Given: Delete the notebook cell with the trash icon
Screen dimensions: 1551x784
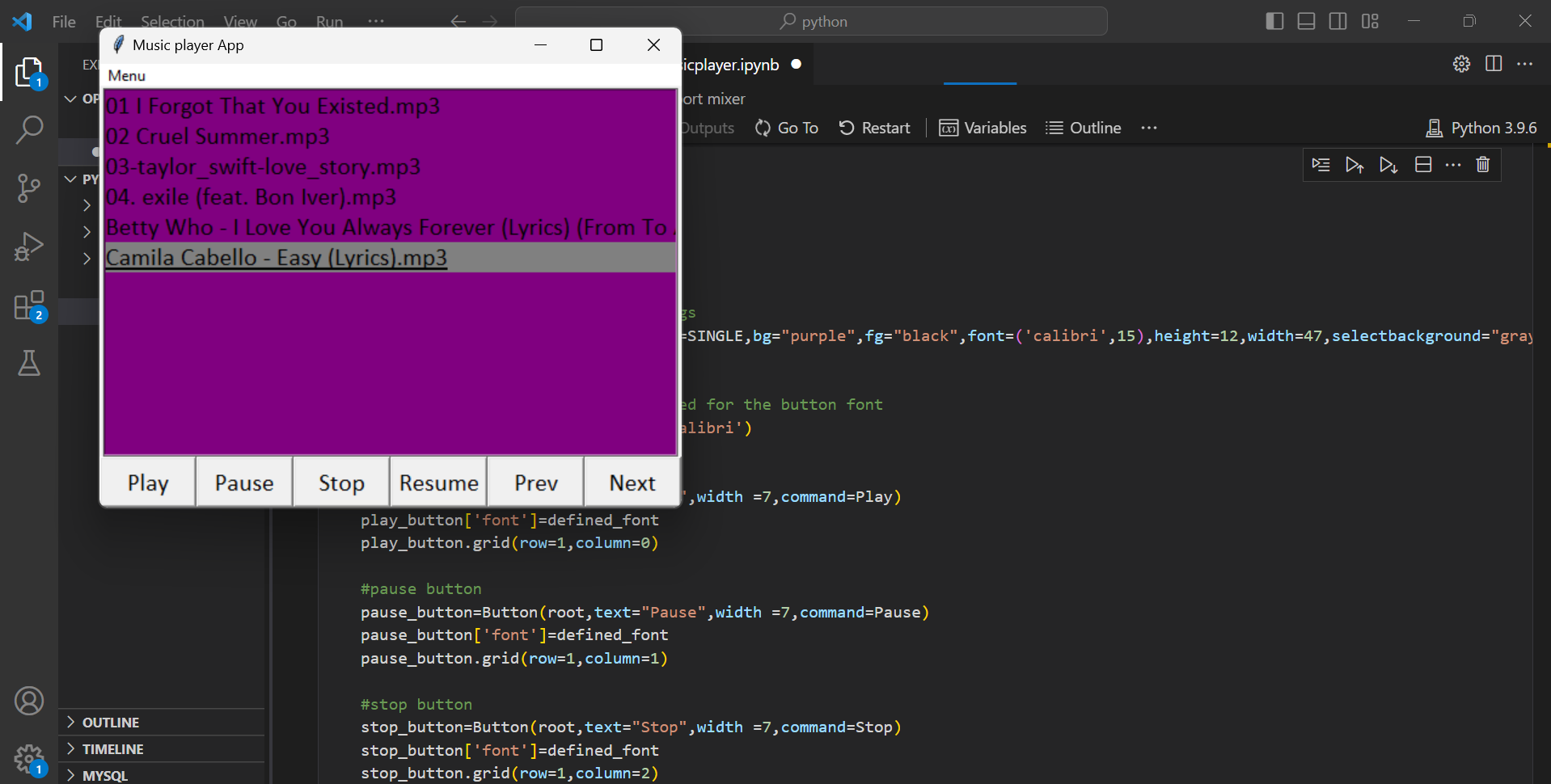Looking at the screenshot, I should [x=1483, y=164].
